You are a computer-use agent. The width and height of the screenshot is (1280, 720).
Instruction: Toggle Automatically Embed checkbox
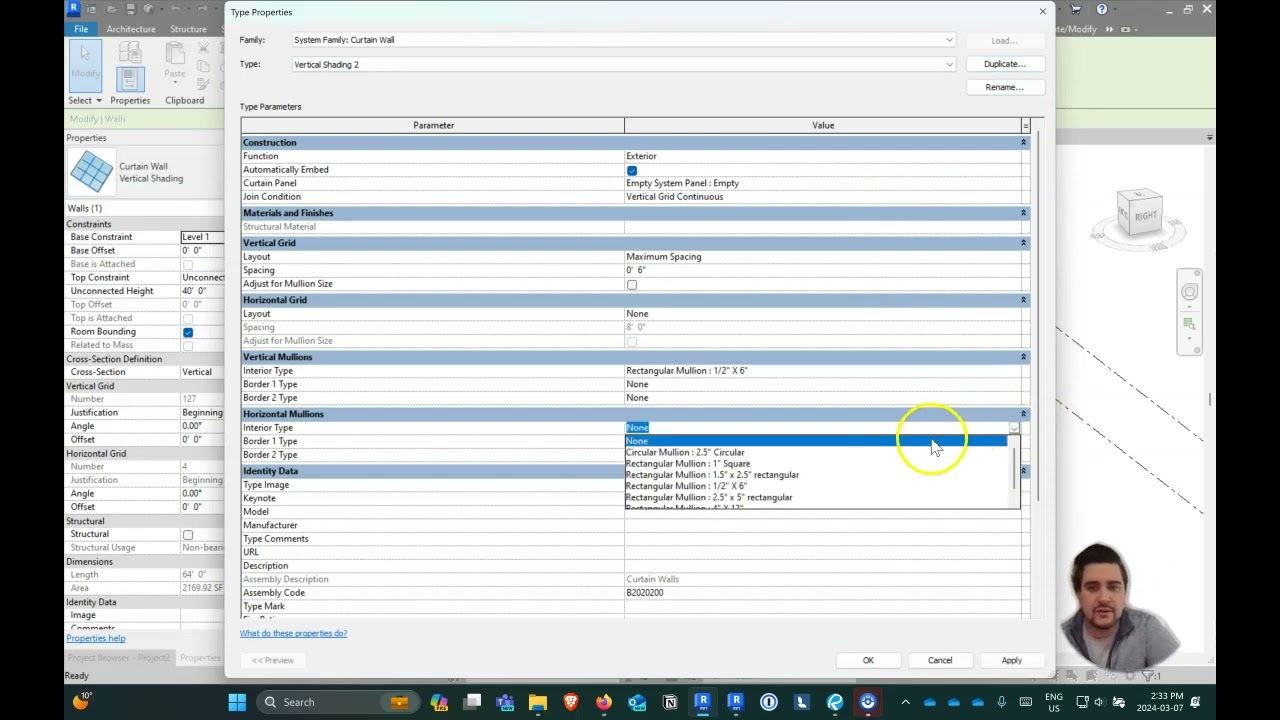pos(632,170)
